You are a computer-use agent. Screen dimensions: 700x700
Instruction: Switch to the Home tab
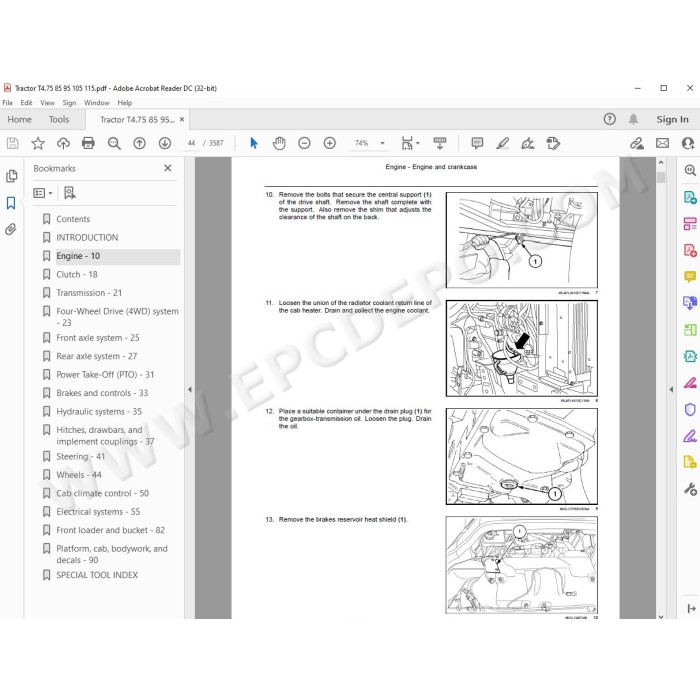[x=20, y=120]
